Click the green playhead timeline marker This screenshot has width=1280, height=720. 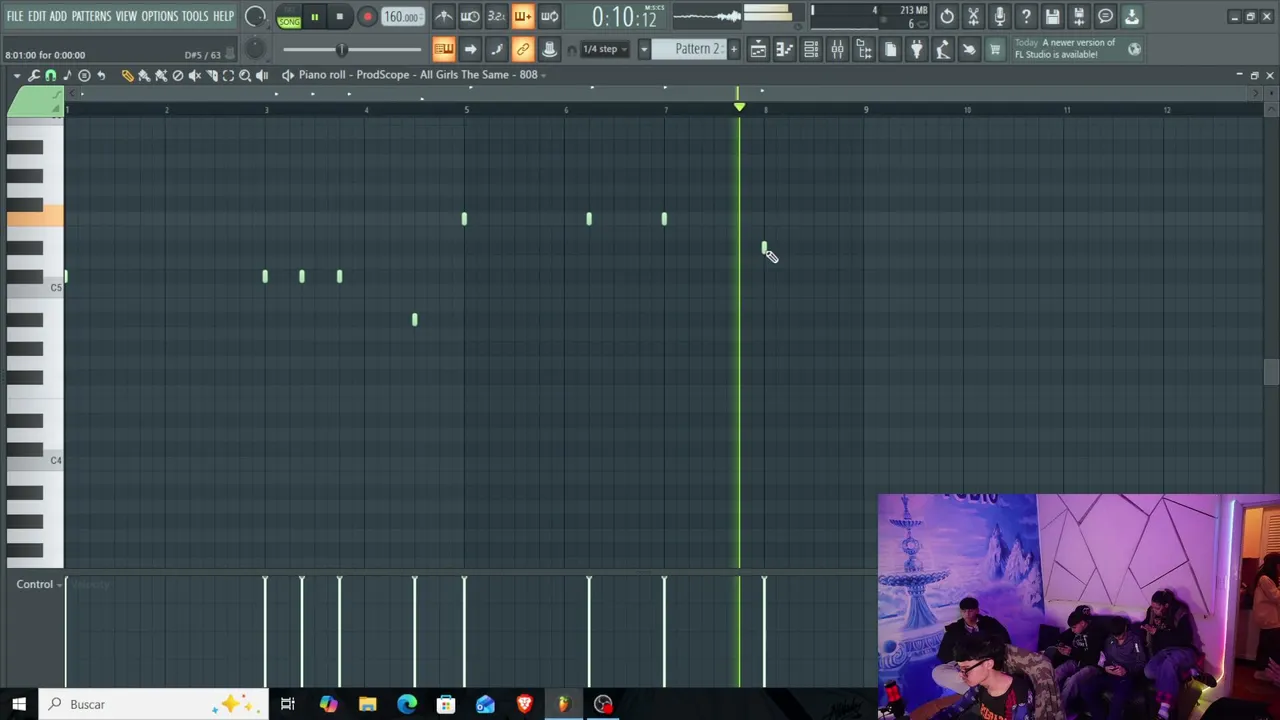coord(739,106)
